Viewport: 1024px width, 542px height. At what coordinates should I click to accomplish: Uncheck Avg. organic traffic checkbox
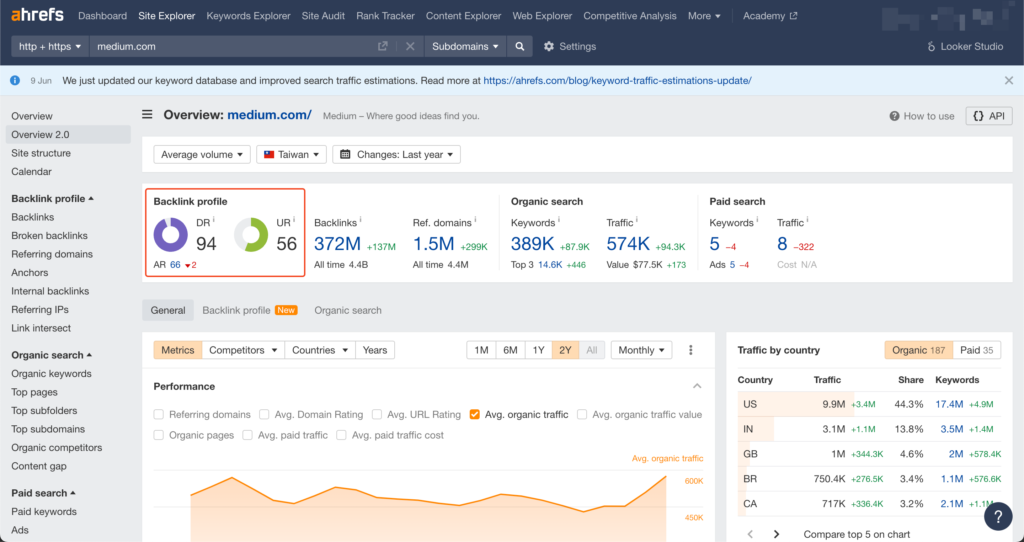click(x=475, y=414)
